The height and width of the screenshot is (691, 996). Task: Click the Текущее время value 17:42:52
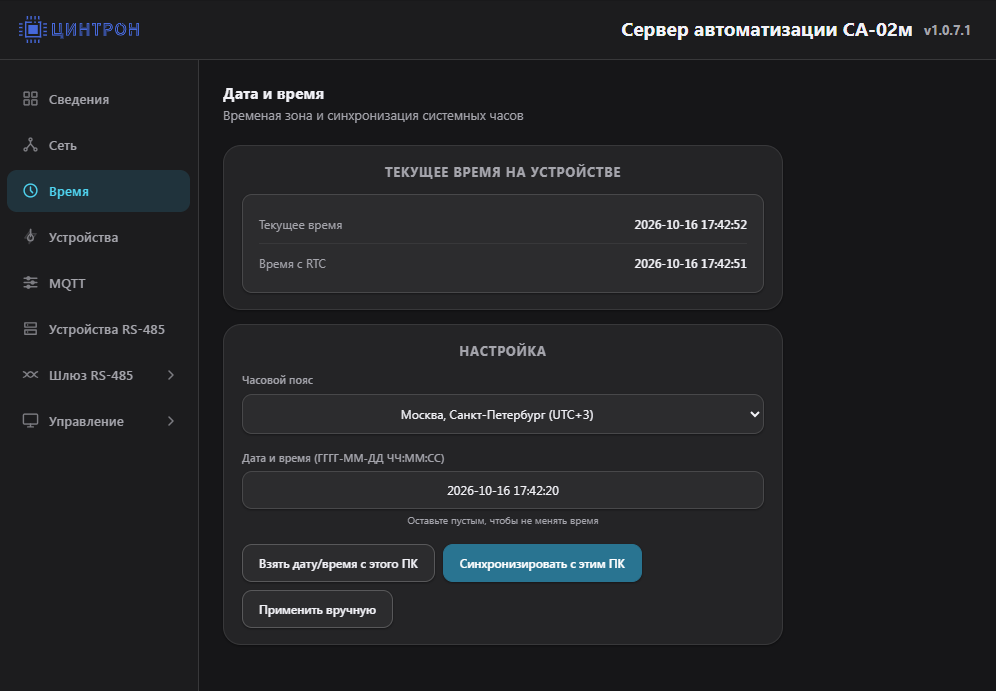[690, 225]
